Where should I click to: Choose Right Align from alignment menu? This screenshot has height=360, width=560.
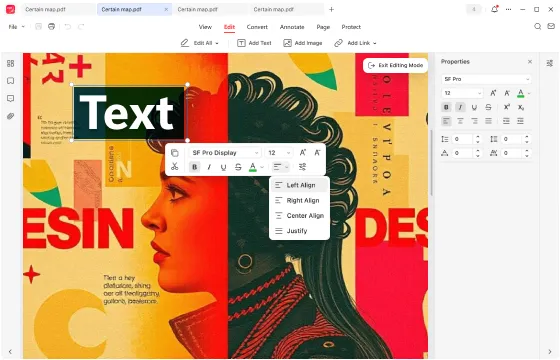tap(299, 200)
